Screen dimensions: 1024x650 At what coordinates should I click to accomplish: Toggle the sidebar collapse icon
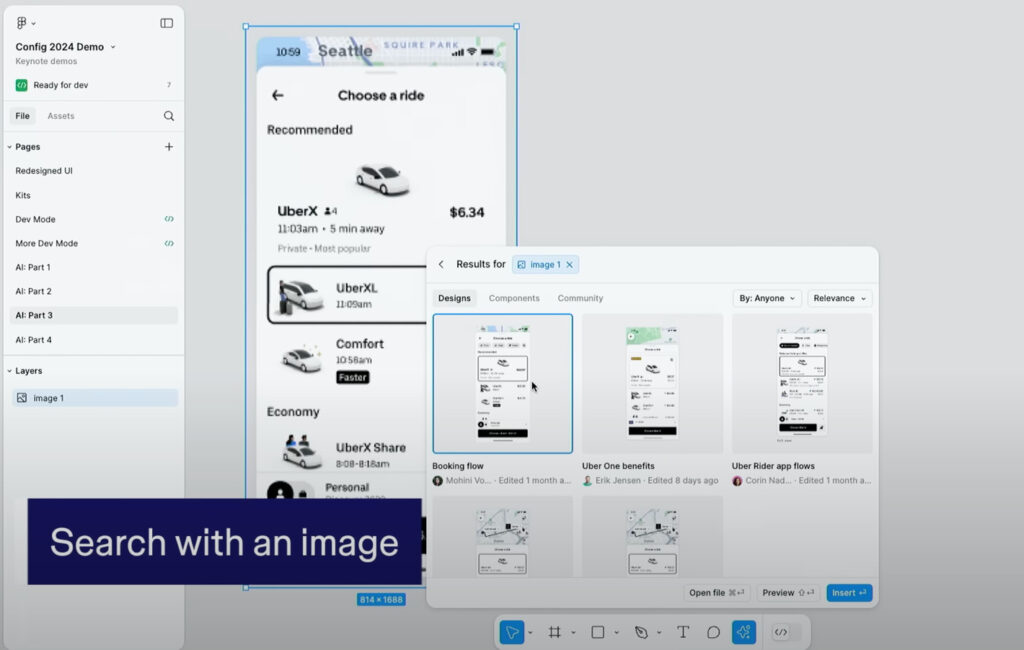point(167,23)
